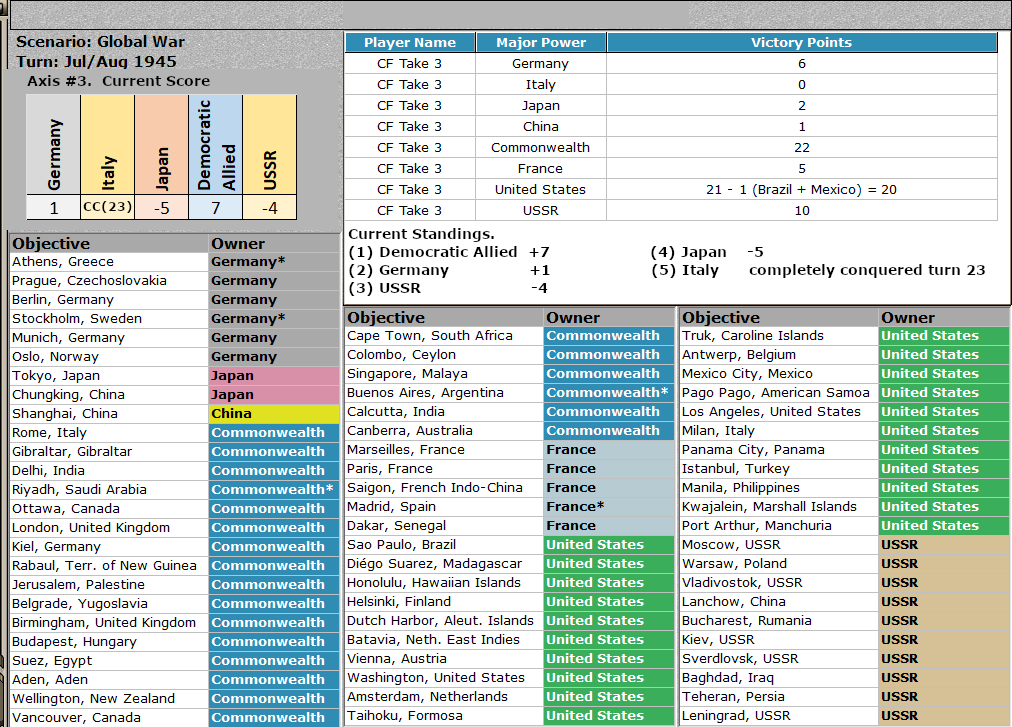Select Sao Paulo, Brazil objective

[444, 544]
